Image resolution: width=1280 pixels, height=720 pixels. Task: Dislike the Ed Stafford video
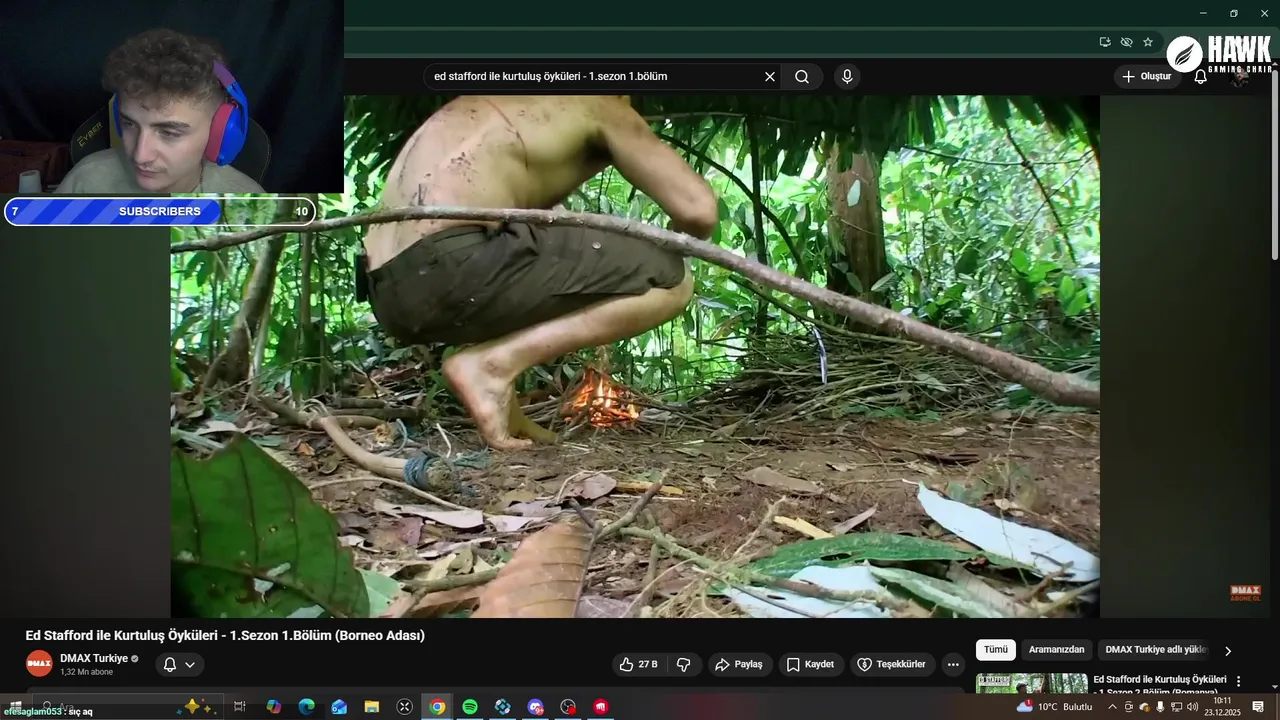coord(684,664)
